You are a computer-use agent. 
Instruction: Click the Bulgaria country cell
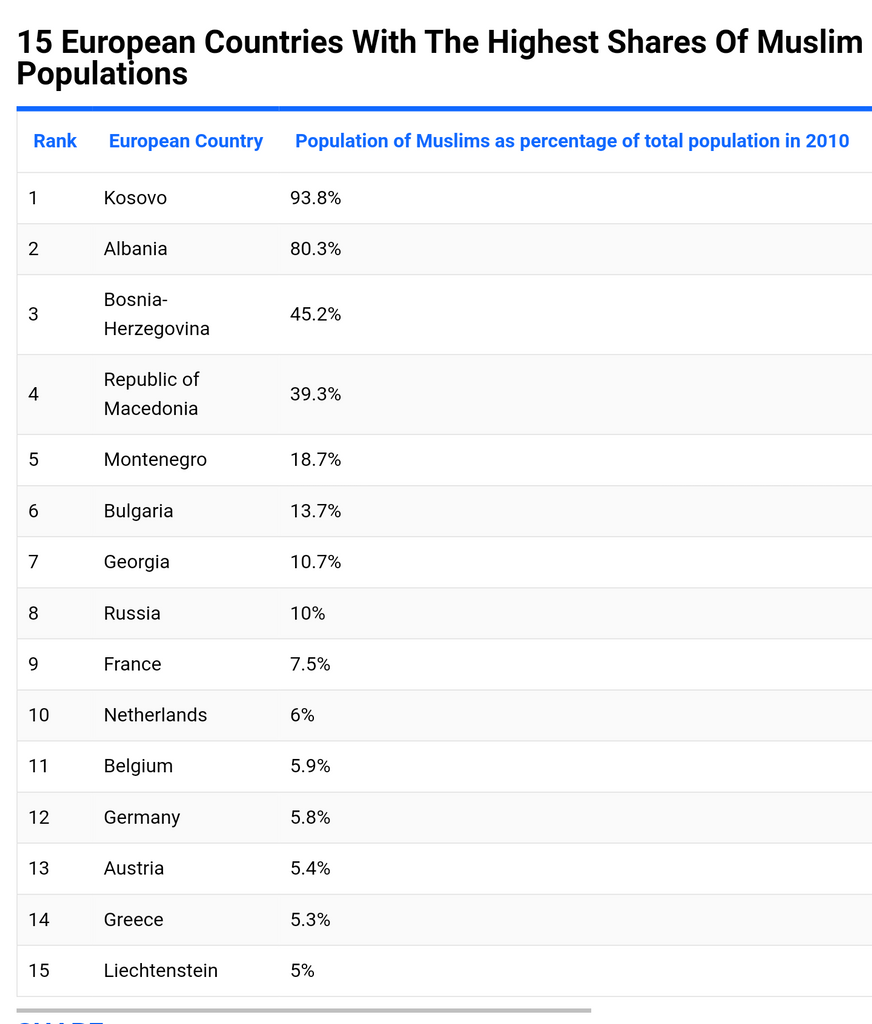tap(138, 511)
